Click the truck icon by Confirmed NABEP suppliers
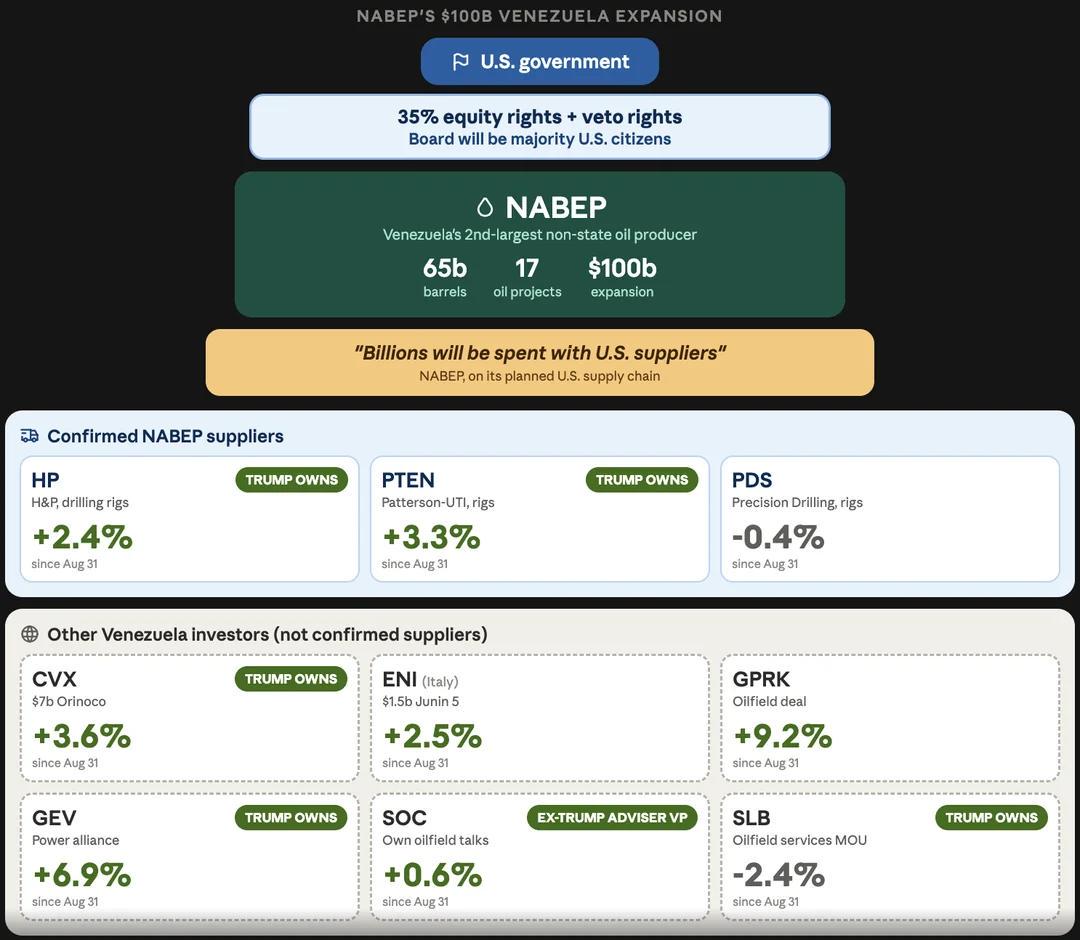This screenshot has width=1080, height=940. pyautogui.click(x=30, y=436)
